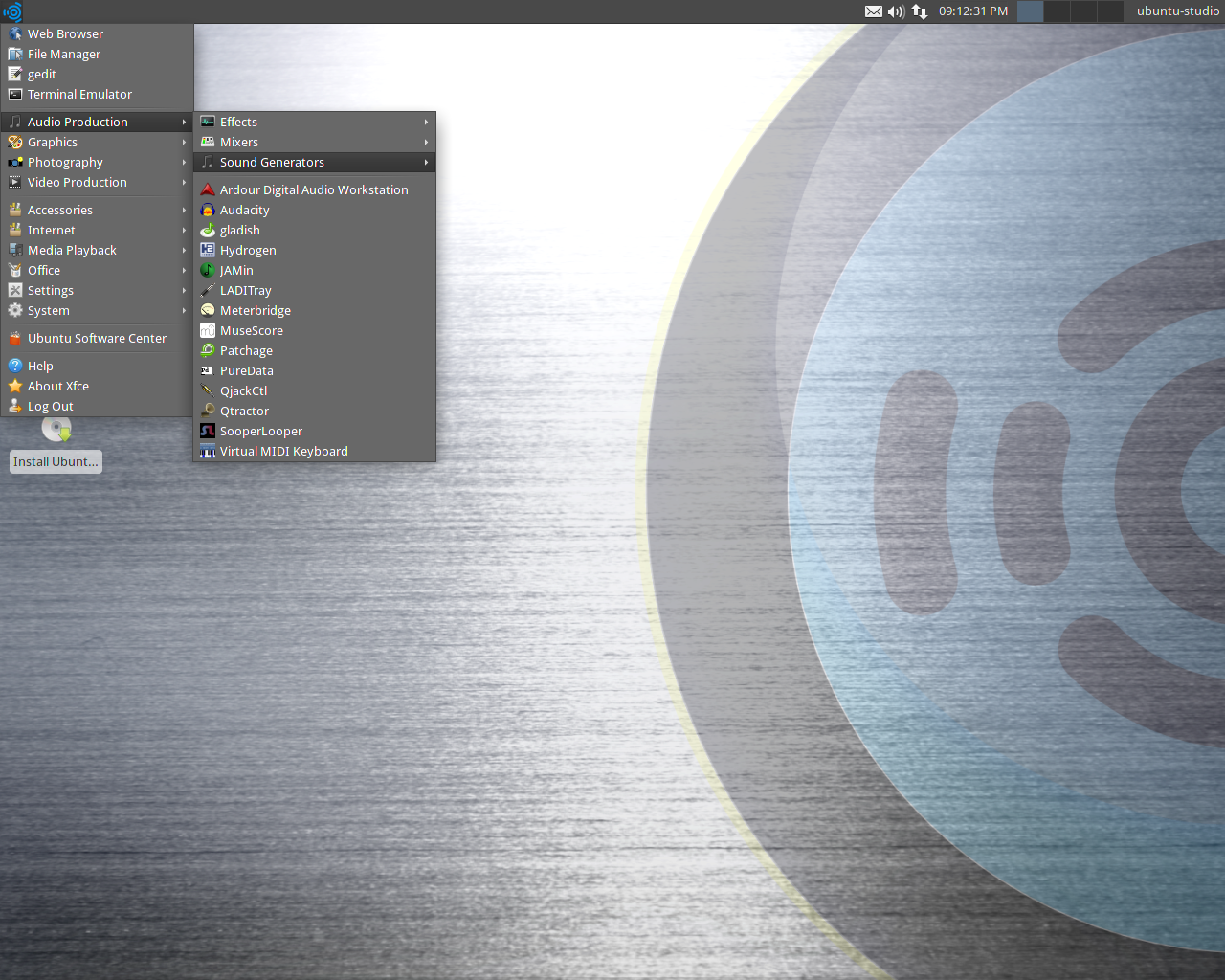Click the QjackCtl icon

208,390
